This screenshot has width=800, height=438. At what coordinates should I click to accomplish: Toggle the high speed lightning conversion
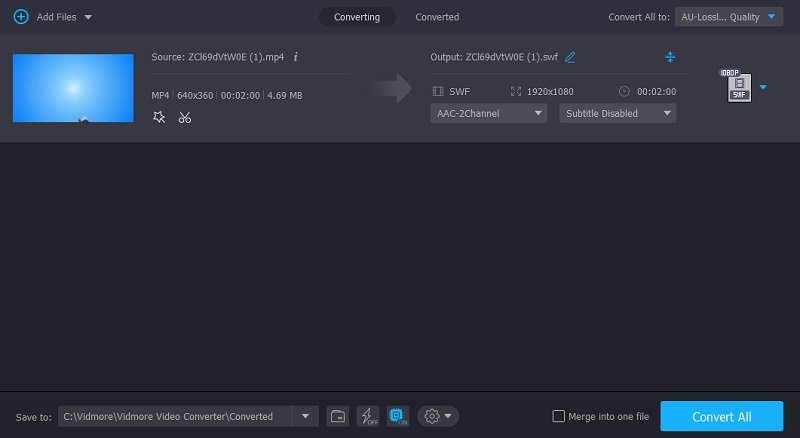click(x=367, y=416)
